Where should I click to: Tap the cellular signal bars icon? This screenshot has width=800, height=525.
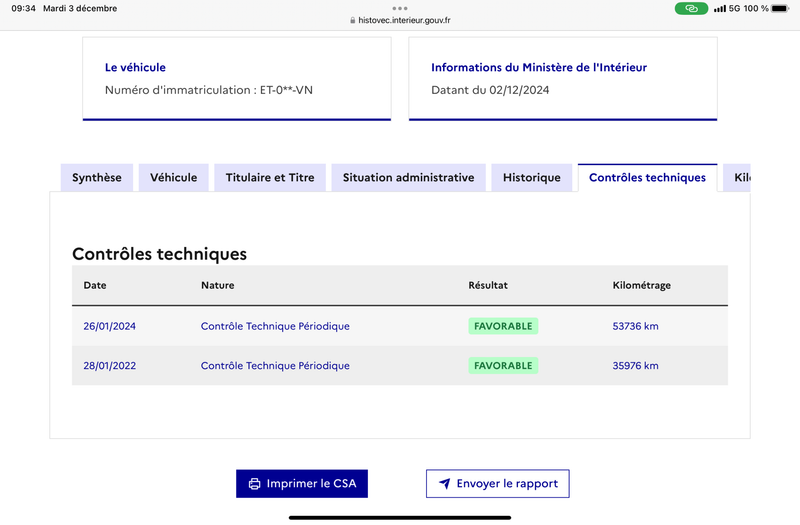pos(719,9)
